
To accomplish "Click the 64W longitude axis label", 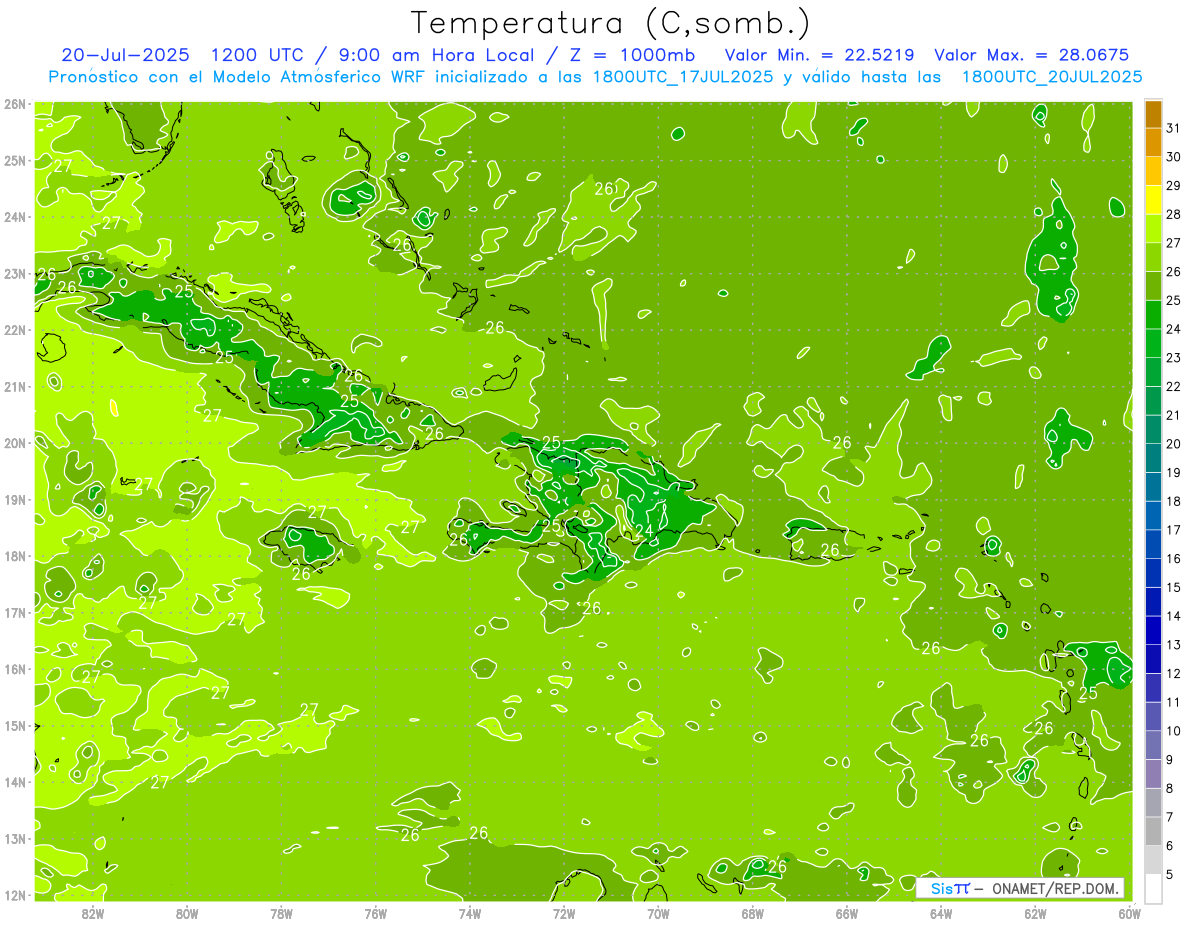I will (x=941, y=913).
